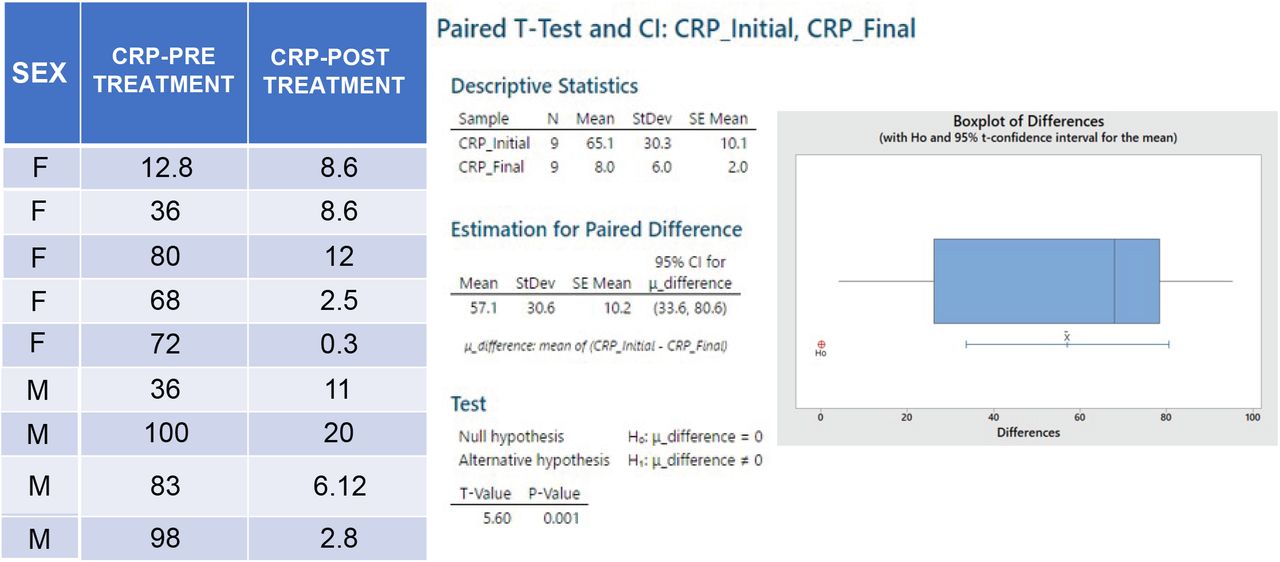
Task: Click the Paired T-Test and CI title
Action: click(x=675, y=28)
